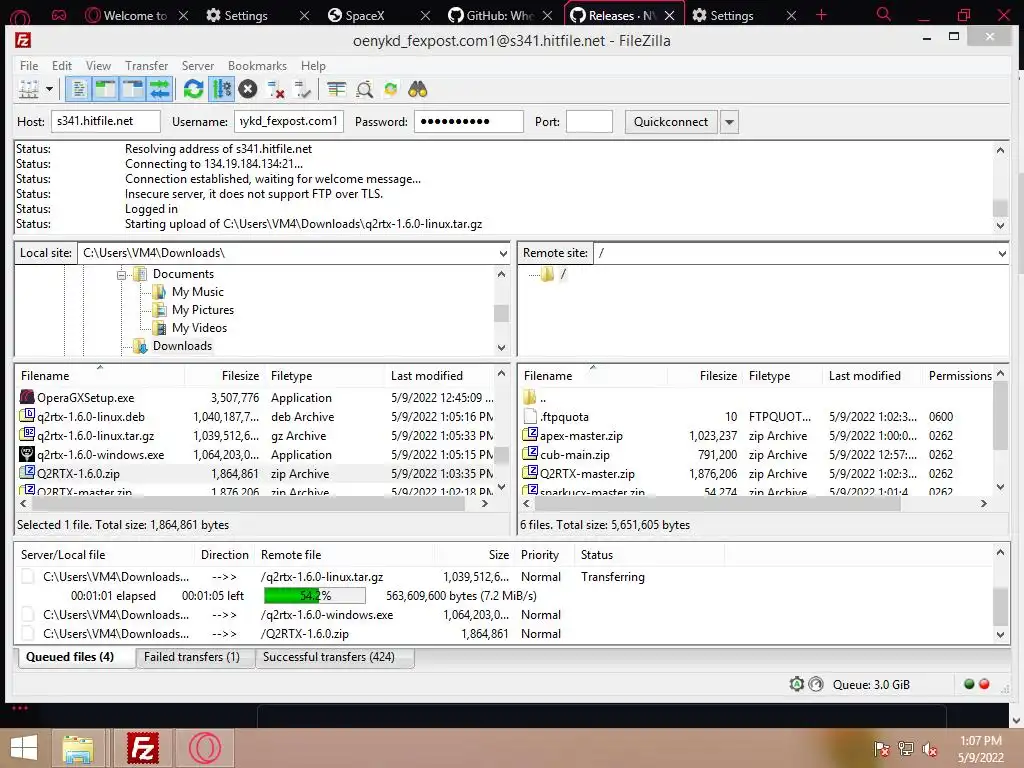Select Q2RTX-master.zip in remote list
Viewport: 1024px width, 768px height.
(587, 473)
